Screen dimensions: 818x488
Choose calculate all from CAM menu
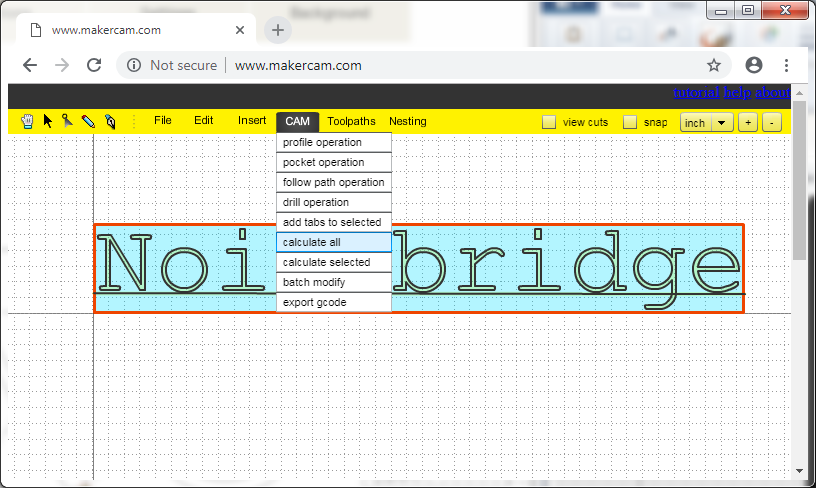click(x=333, y=242)
